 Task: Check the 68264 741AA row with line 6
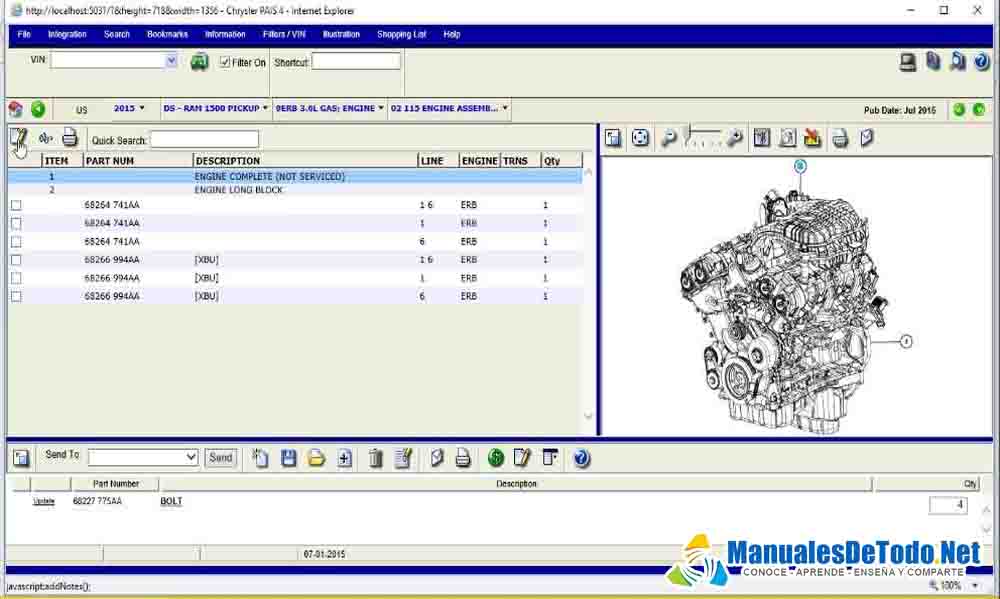click(16, 242)
